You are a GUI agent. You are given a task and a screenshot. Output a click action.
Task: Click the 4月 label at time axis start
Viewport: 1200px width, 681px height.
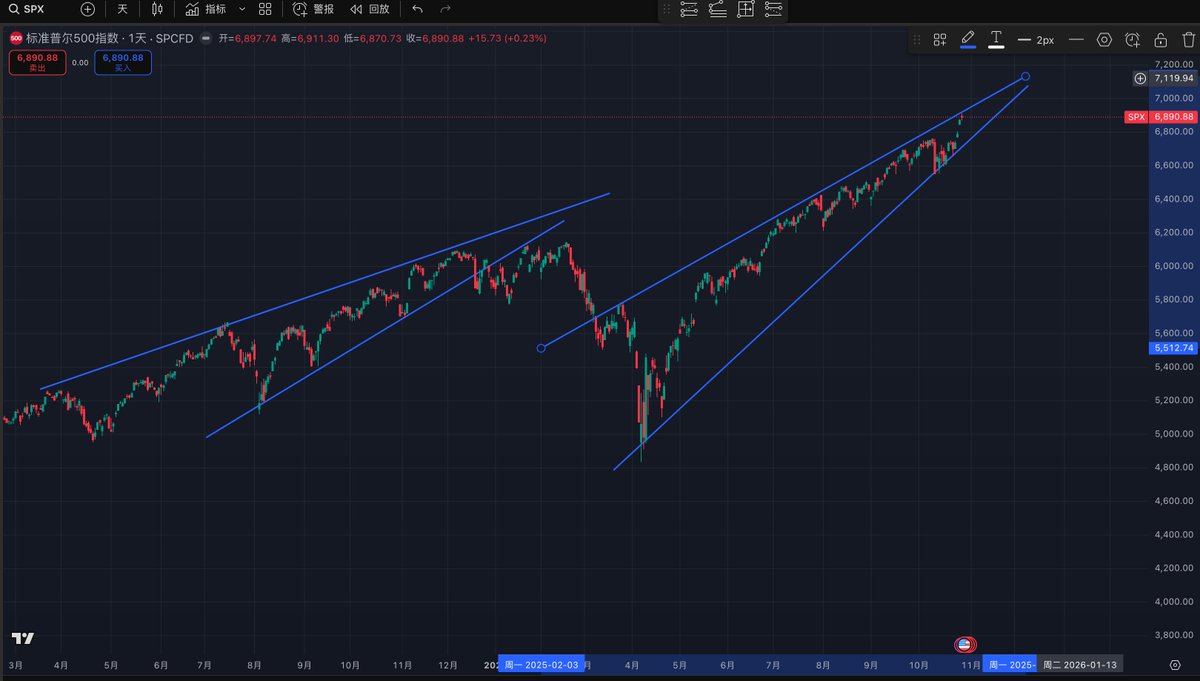(62, 664)
